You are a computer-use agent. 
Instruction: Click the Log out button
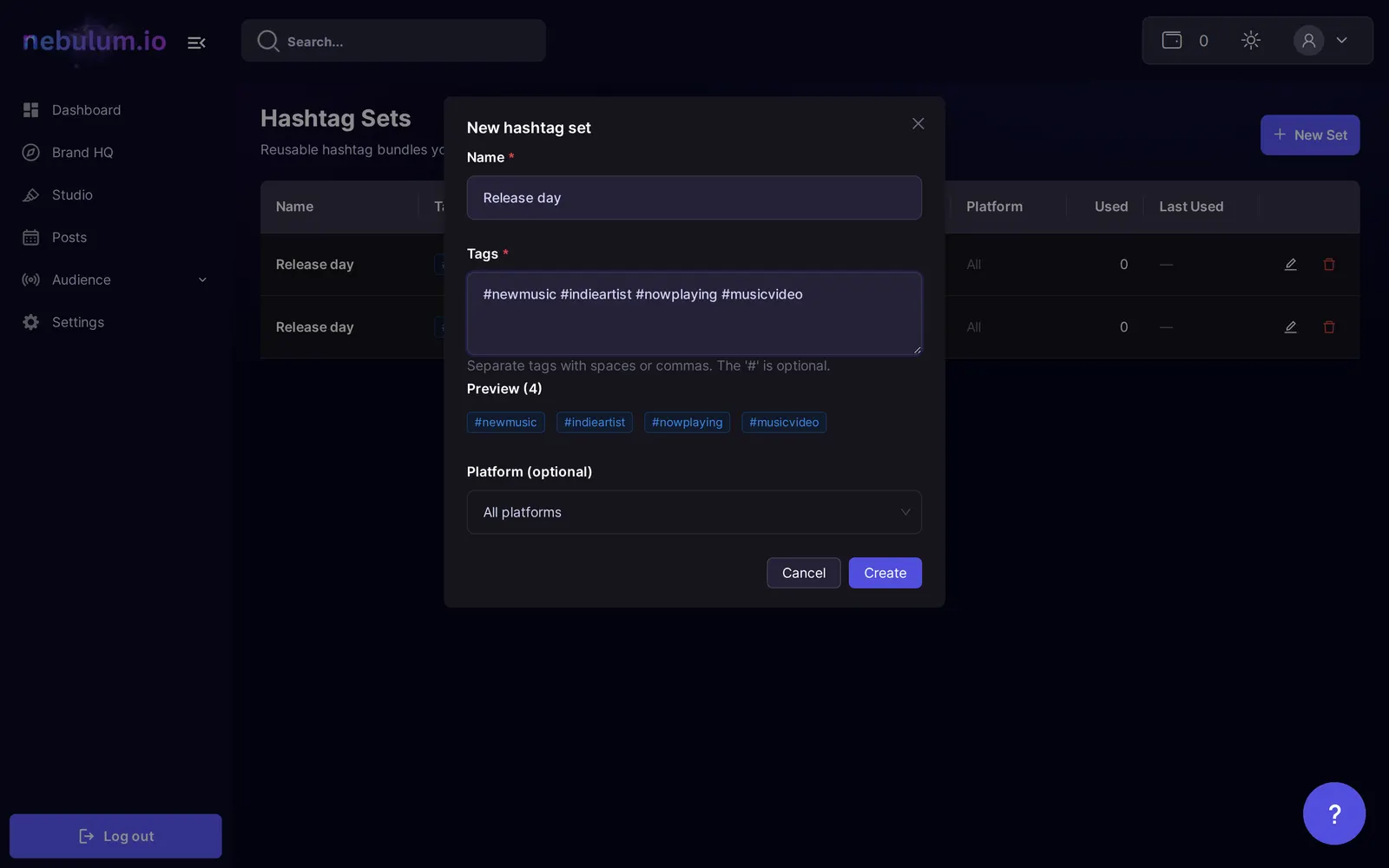115,836
